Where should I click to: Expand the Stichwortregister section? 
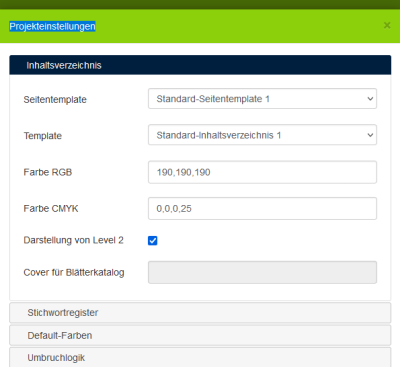coord(200,313)
